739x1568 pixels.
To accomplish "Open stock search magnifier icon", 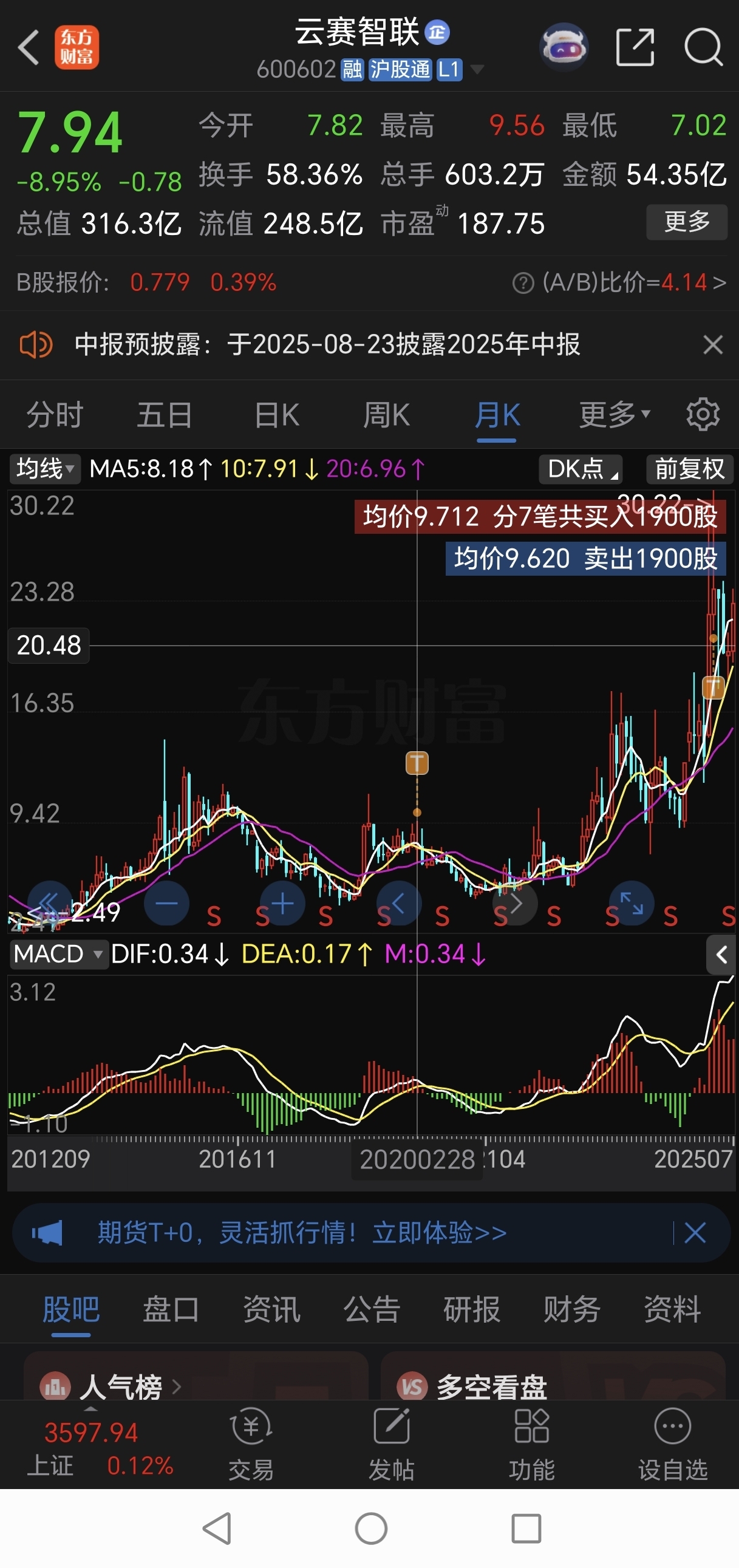I will 704,47.
